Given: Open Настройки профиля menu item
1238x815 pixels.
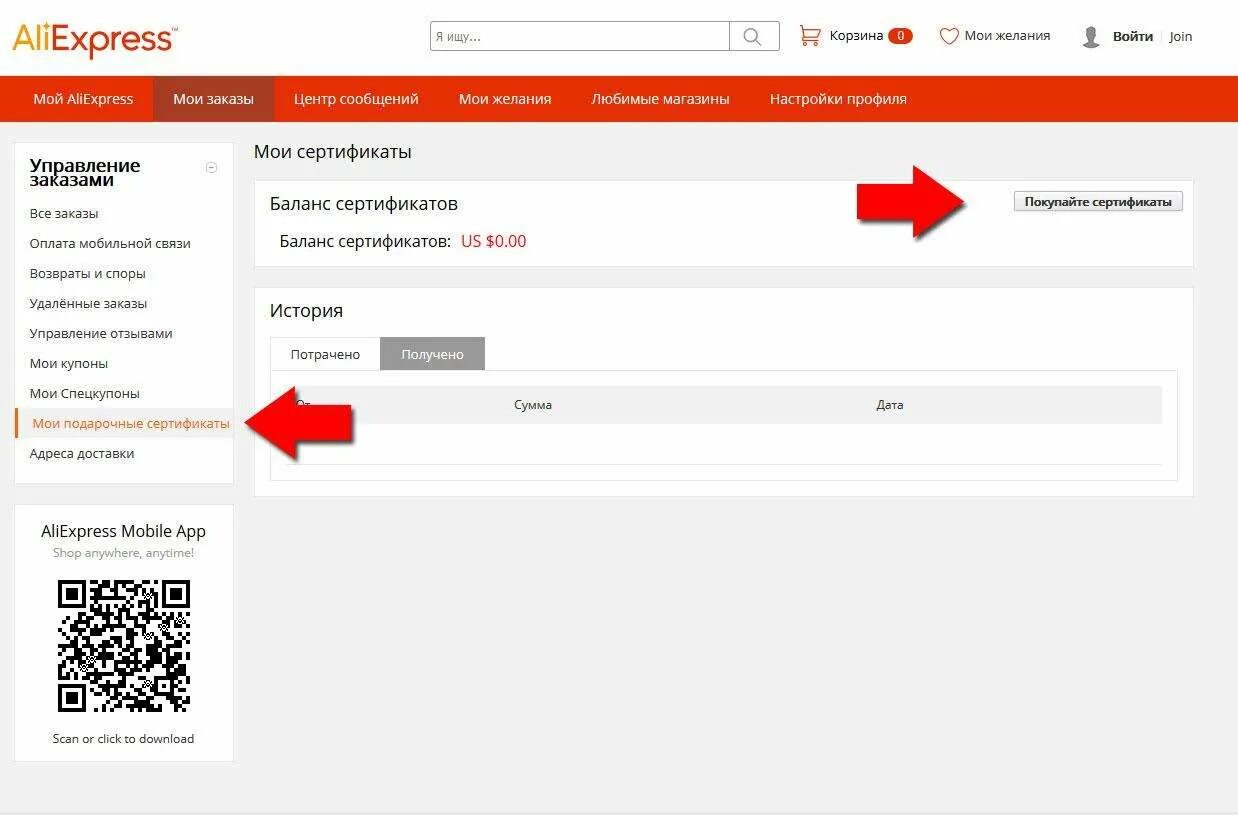Looking at the screenshot, I should click(x=838, y=99).
